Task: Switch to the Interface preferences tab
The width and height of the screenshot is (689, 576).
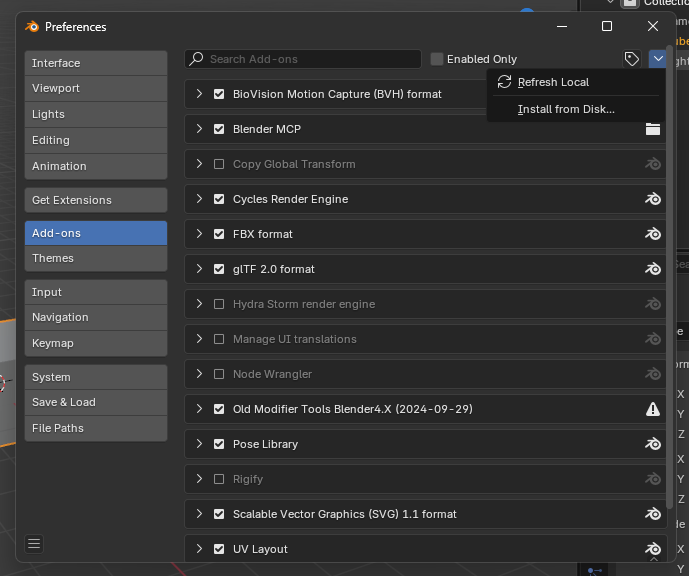Action: coord(96,63)
